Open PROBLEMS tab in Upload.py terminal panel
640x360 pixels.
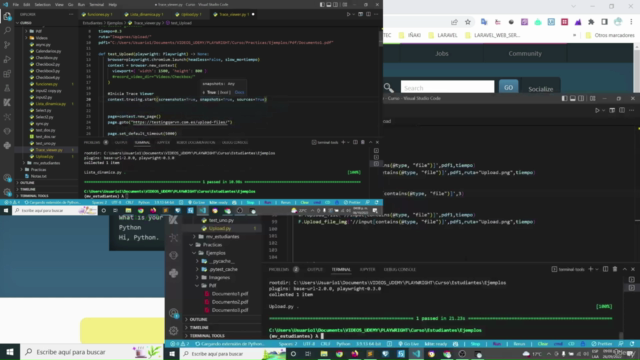pyautogui.click(x=279, y=269)
